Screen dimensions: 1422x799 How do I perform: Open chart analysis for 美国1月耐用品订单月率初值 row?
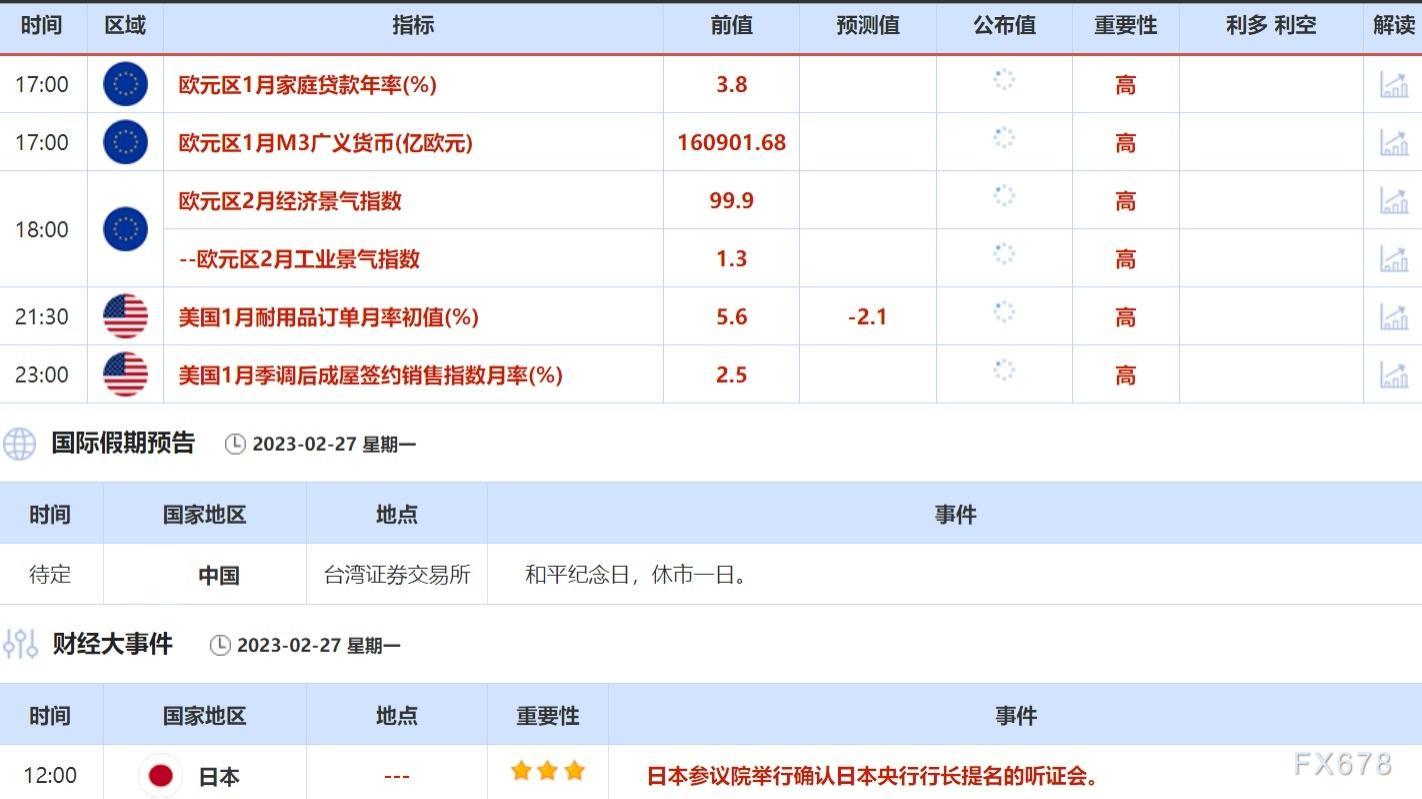tap(1393, 317)
